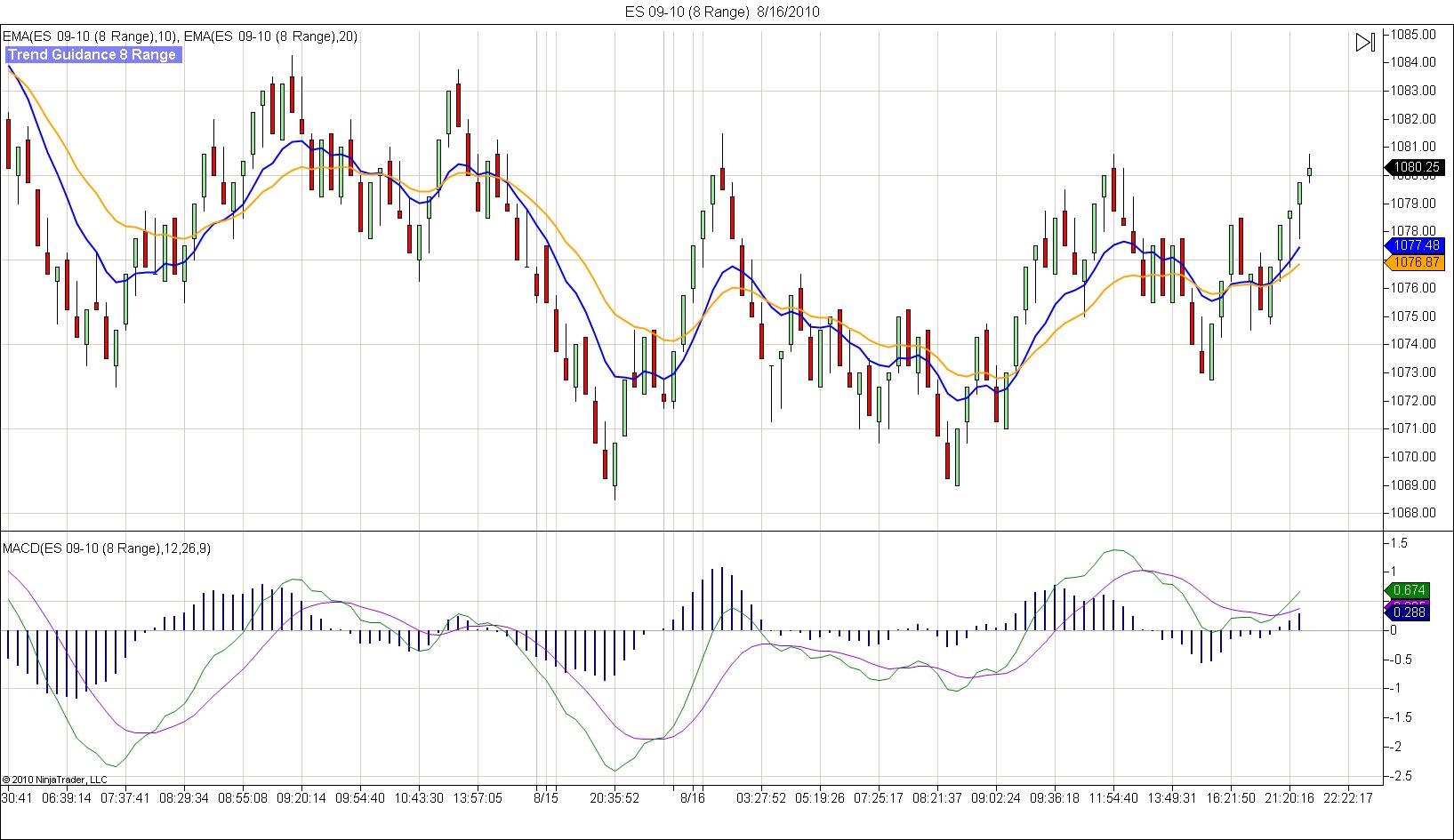Click the 09:36:18 time axis label
The width and height of the screenshot is (1454, 840).
tap(1055, 798)
